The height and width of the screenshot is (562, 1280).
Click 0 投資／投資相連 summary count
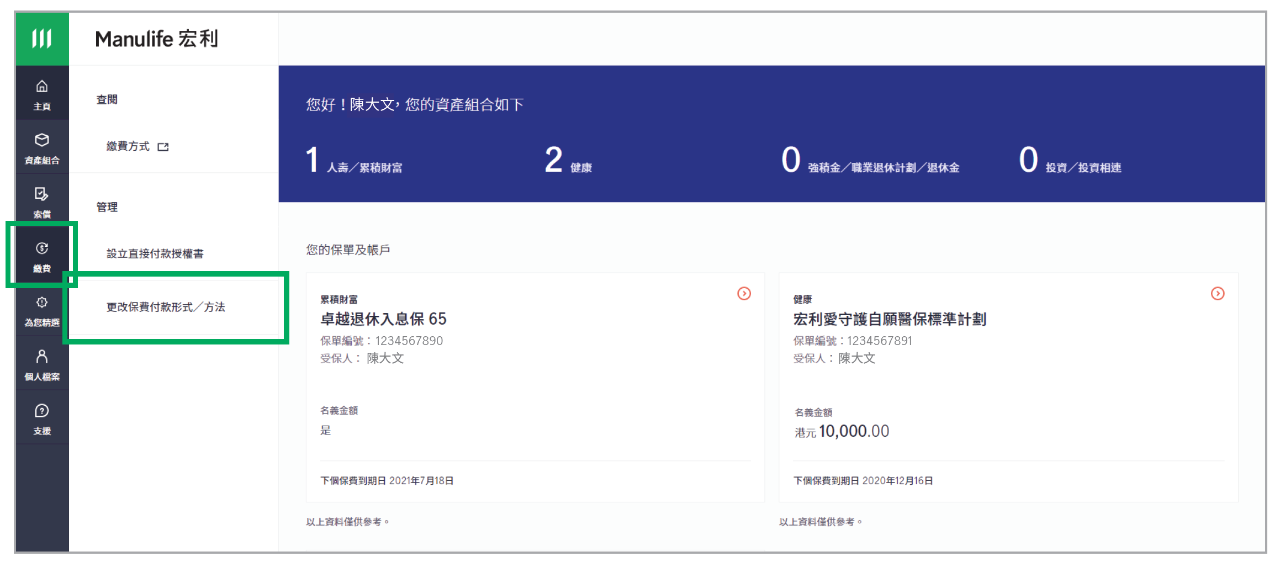pos(1070,161)
